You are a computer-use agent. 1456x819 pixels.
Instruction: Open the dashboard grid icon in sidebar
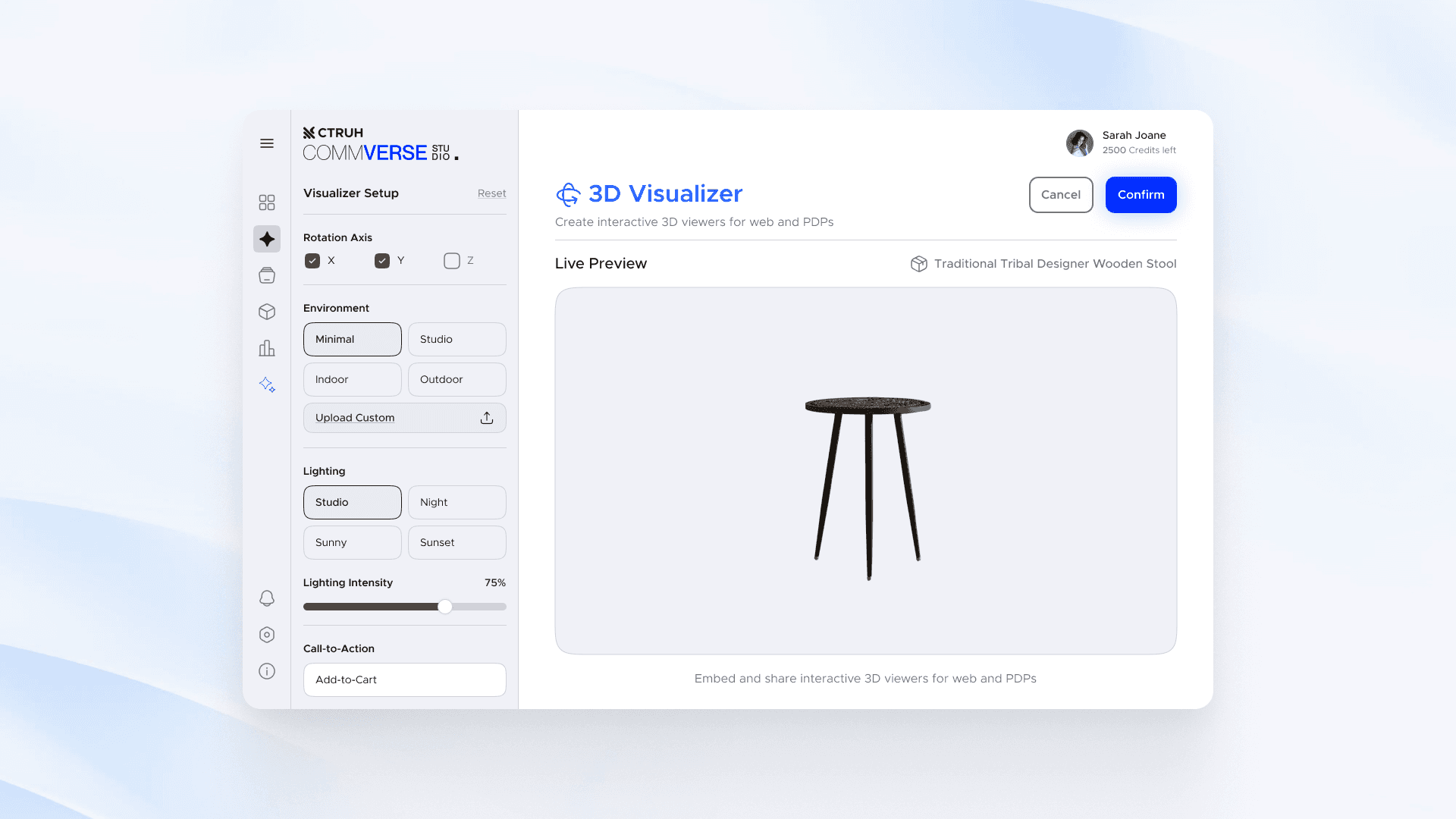pos(267,202)
